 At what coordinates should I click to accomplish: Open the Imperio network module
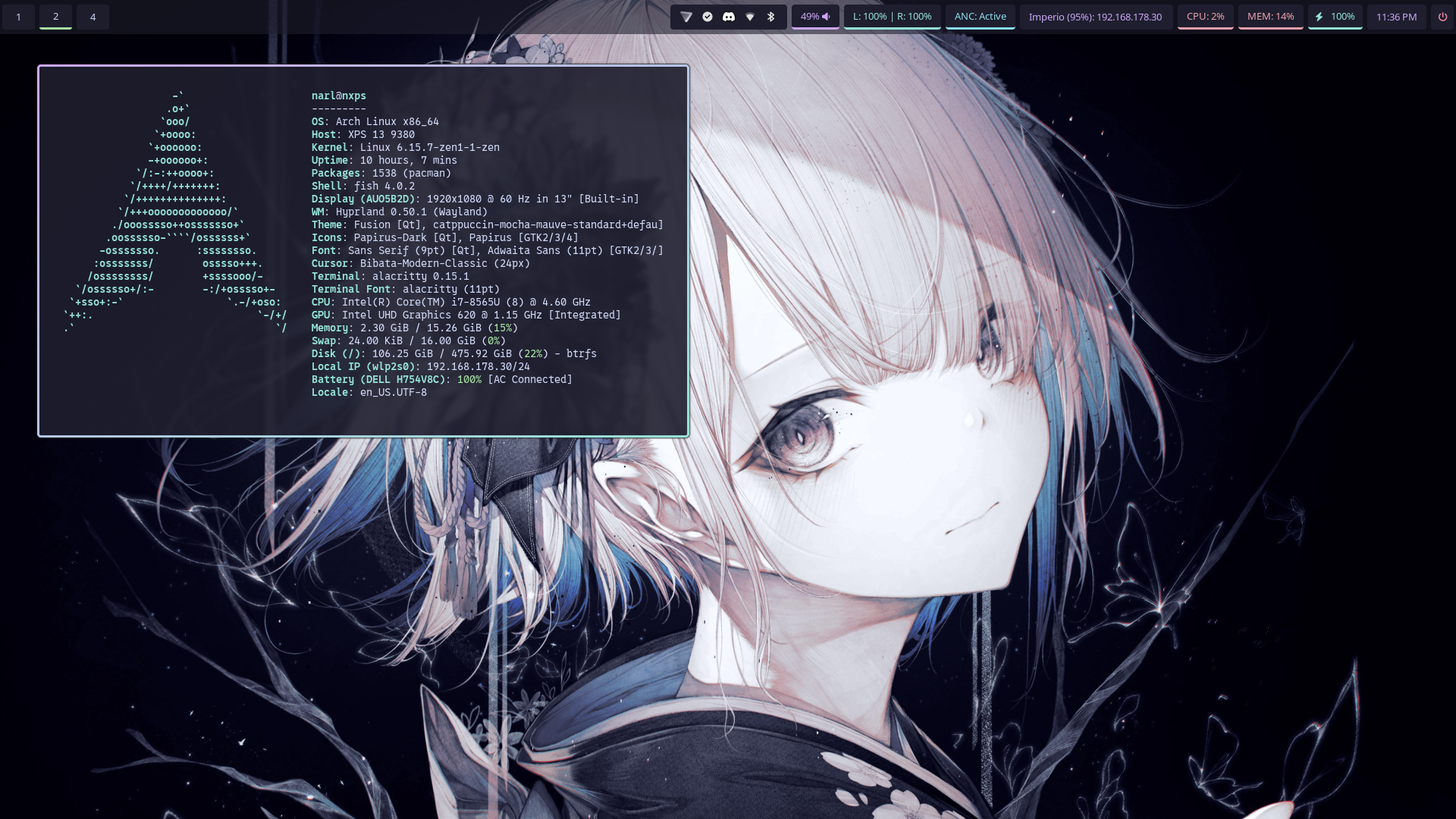coord(1095,17)
